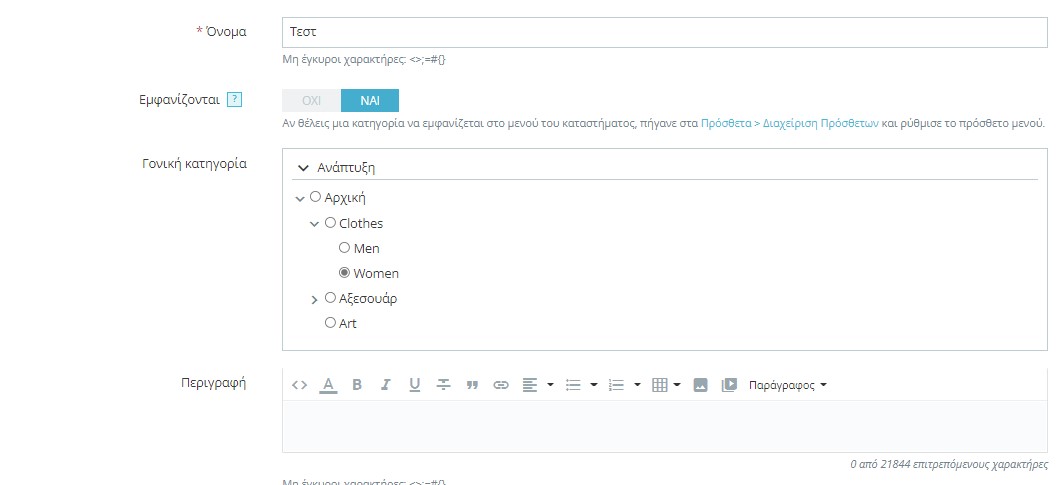This screenshot has height=485, width=1057.
Task: Open the Πρόσθετα > Διαχείριση Πρόσθετων link
Action: pos(790,124)
